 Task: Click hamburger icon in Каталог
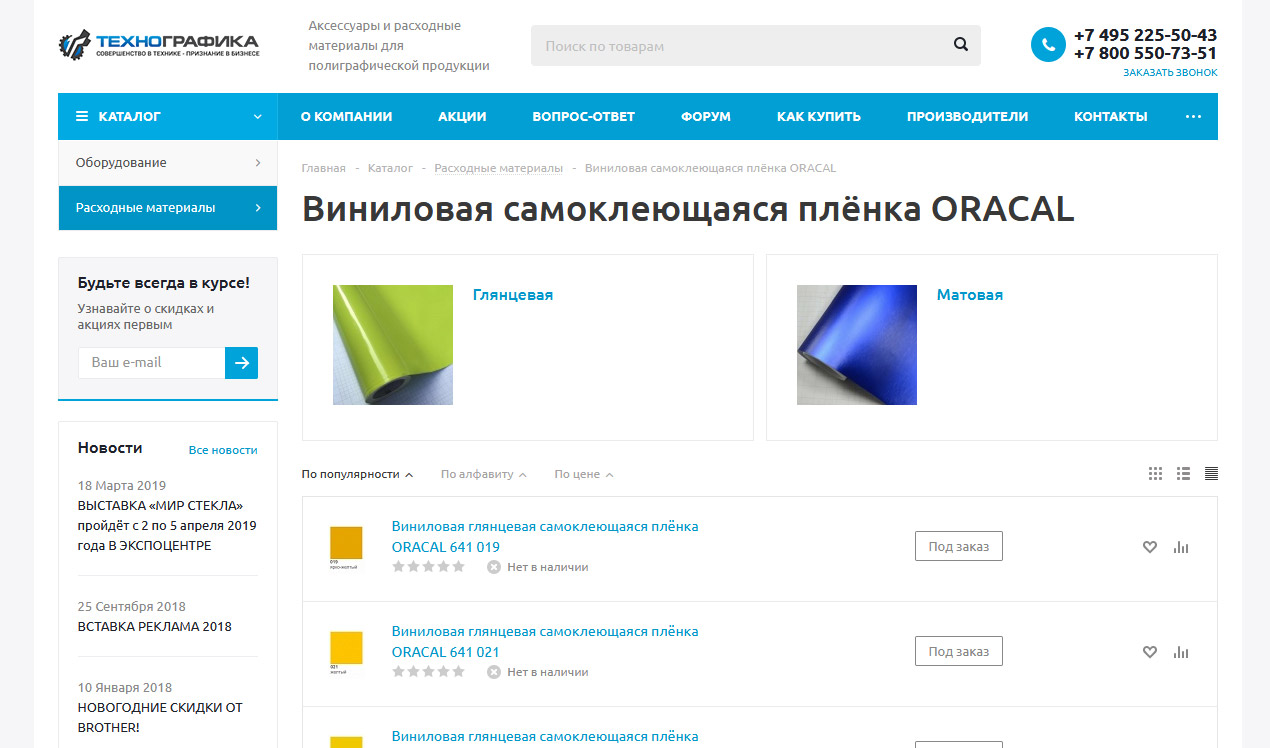[82, 117]
